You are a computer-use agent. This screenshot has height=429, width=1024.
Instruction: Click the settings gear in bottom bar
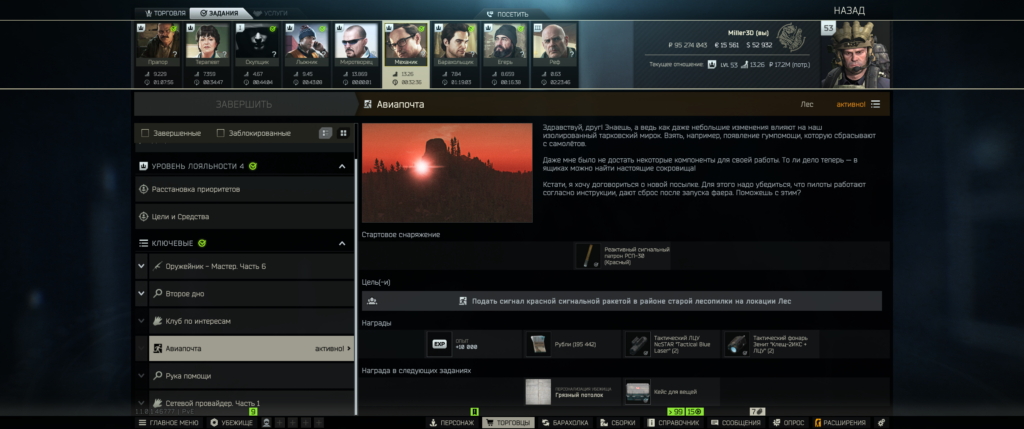(x=881, y=423)
